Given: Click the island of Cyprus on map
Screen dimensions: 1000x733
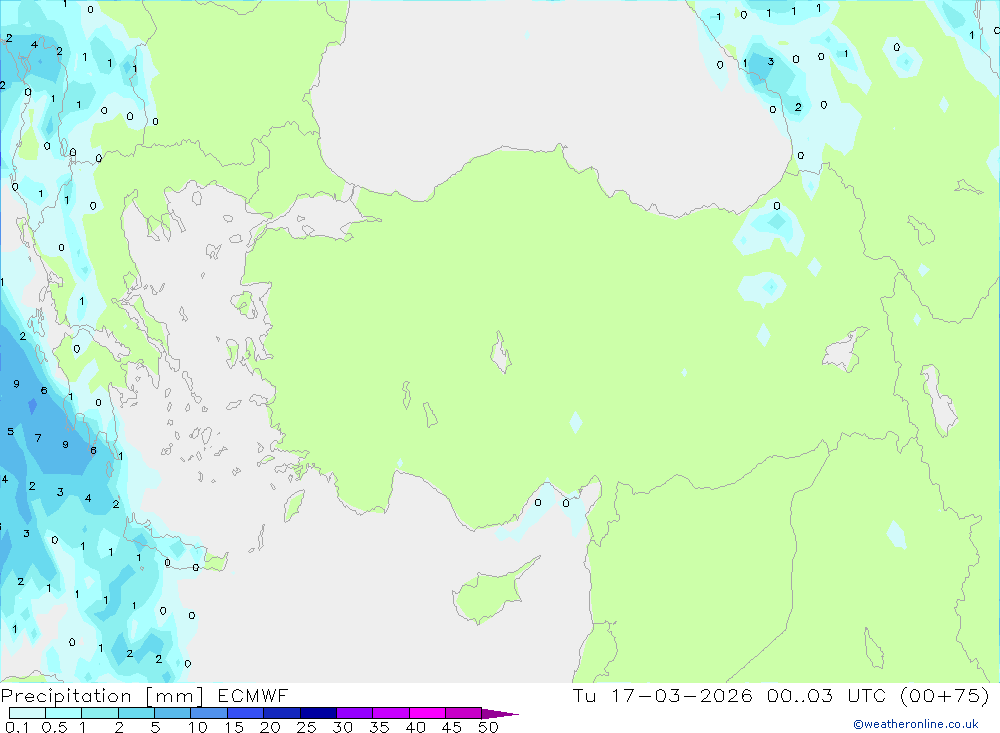Looking at the screenshot, I should 492,591.
